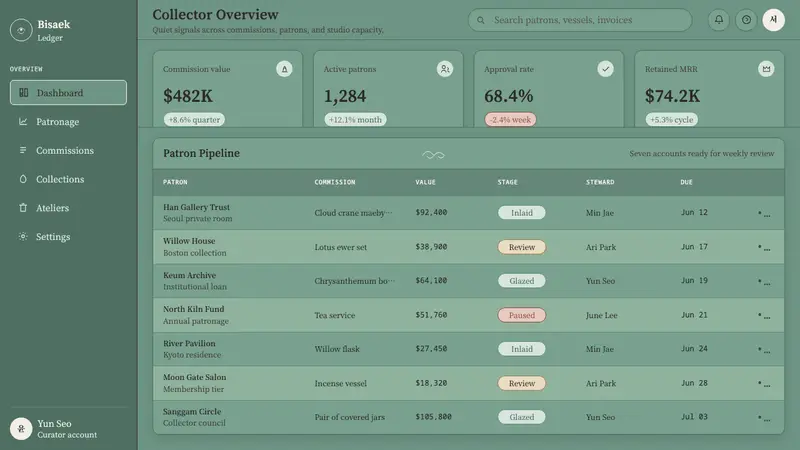Click the $92,400 value cell
Viewport: 800px width, 450px height.
(x=431, y=212)
